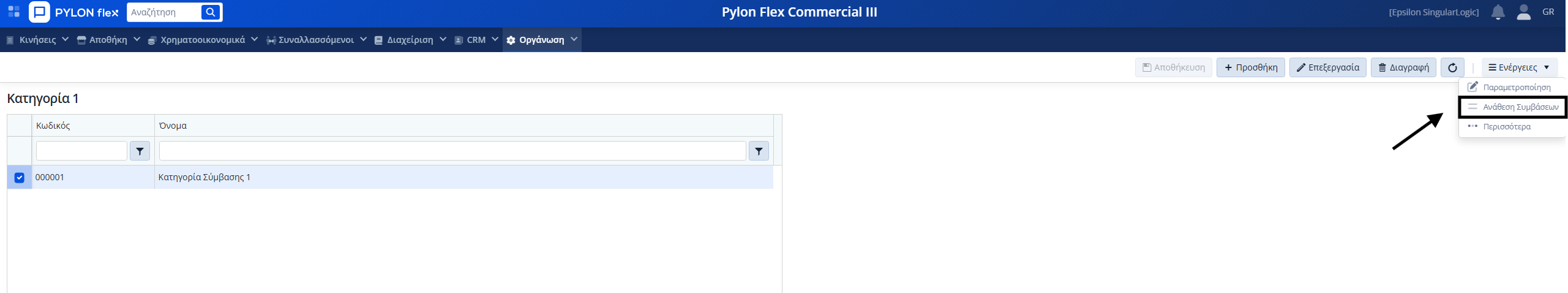Open the notifications bell
Viewport: 1568px width, 293px height.
coord(1498,12)
